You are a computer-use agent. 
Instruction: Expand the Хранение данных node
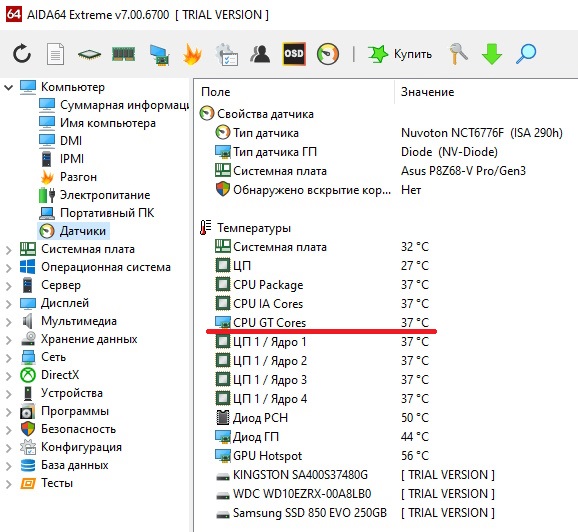(8, 340)
